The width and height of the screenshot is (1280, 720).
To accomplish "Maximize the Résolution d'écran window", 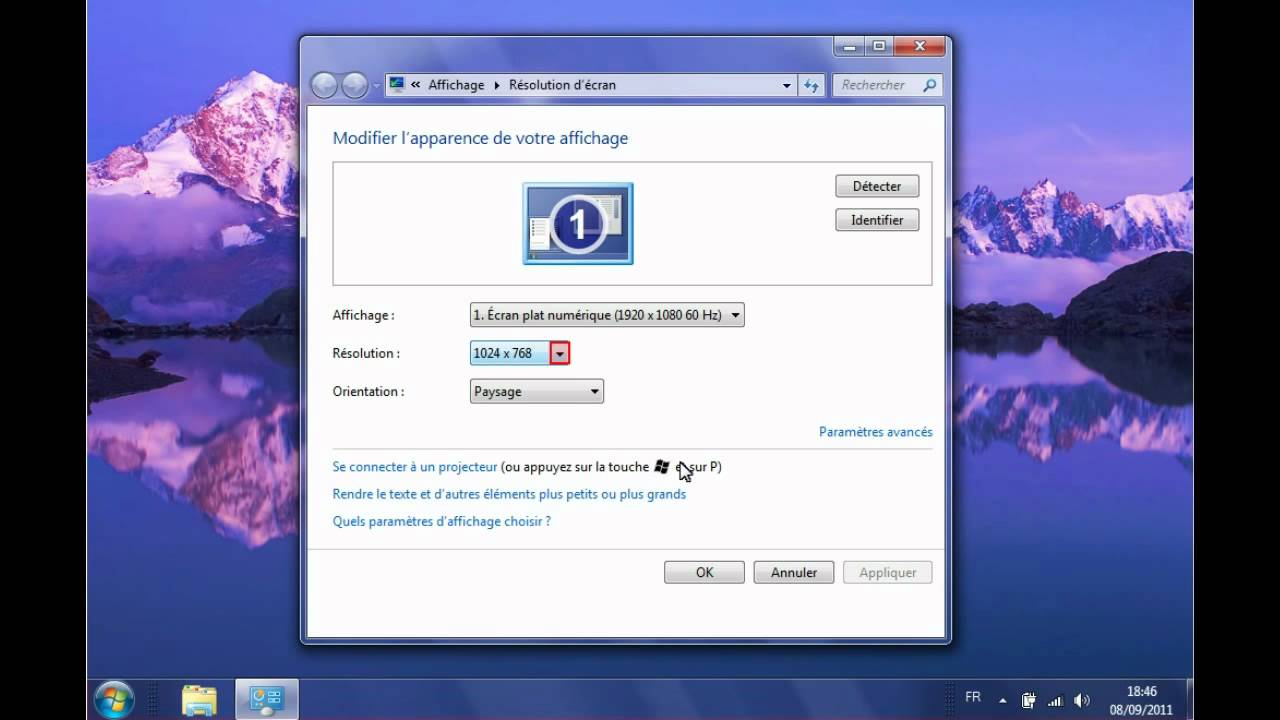I will (x=878, y=46).
